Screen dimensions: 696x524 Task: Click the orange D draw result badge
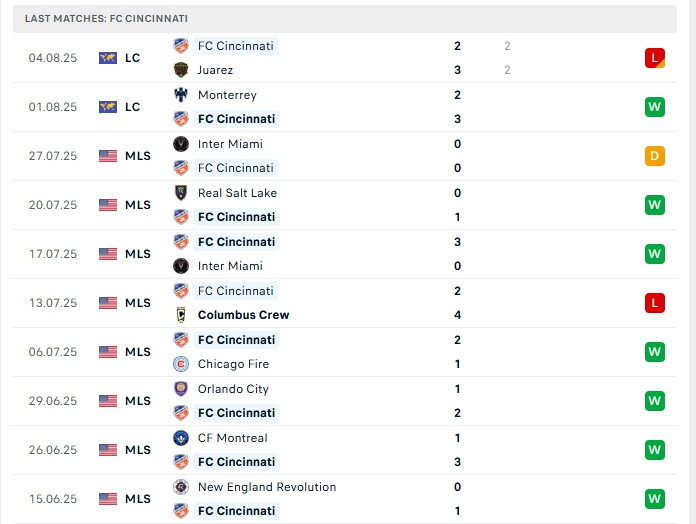(655, 156)
